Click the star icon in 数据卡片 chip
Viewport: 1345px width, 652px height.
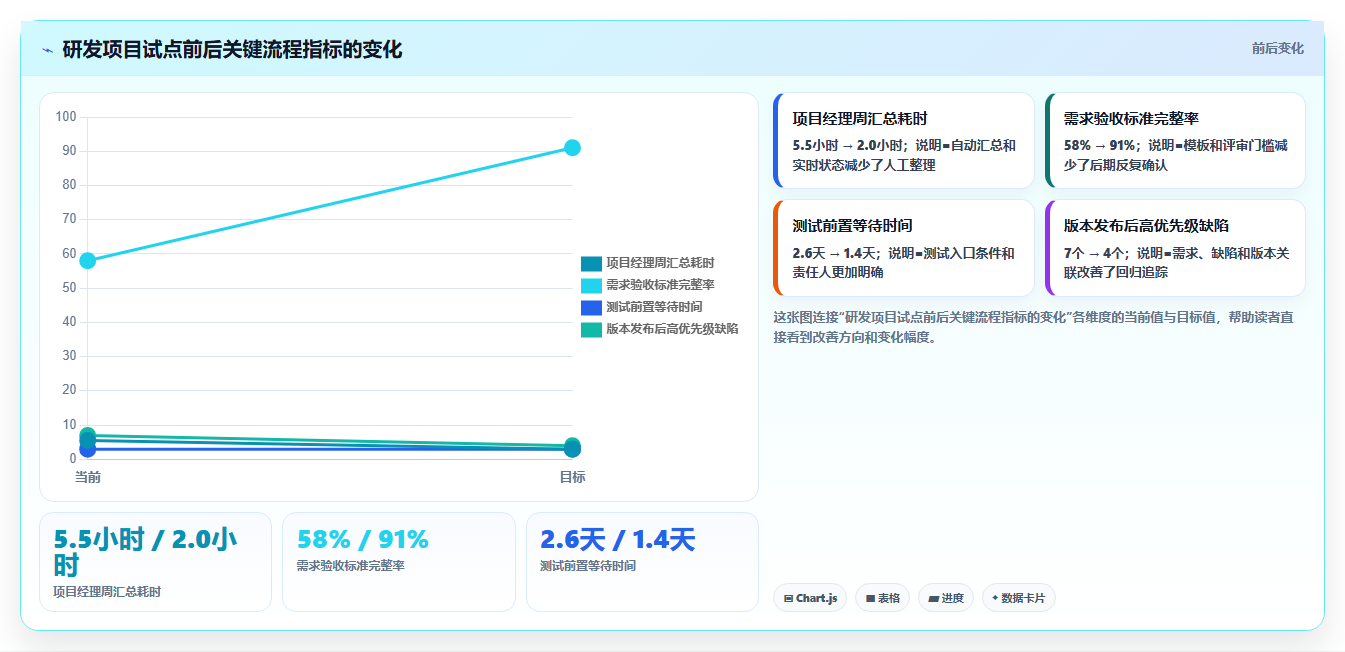(995, 598)
